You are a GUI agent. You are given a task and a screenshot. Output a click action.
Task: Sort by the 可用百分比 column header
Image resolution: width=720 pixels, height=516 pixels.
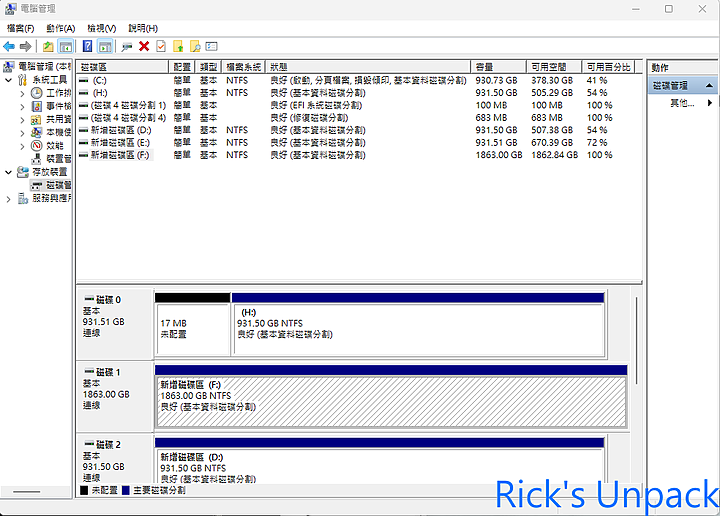608,67
